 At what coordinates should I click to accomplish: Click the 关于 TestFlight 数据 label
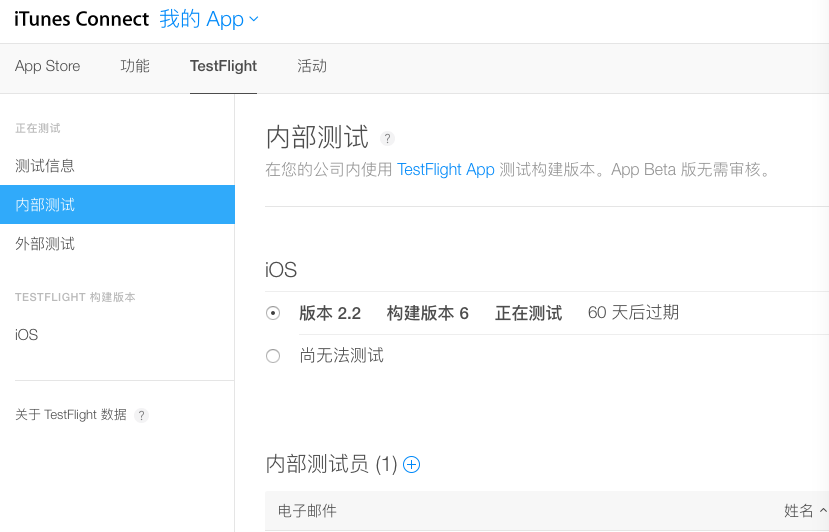[71, 415]
